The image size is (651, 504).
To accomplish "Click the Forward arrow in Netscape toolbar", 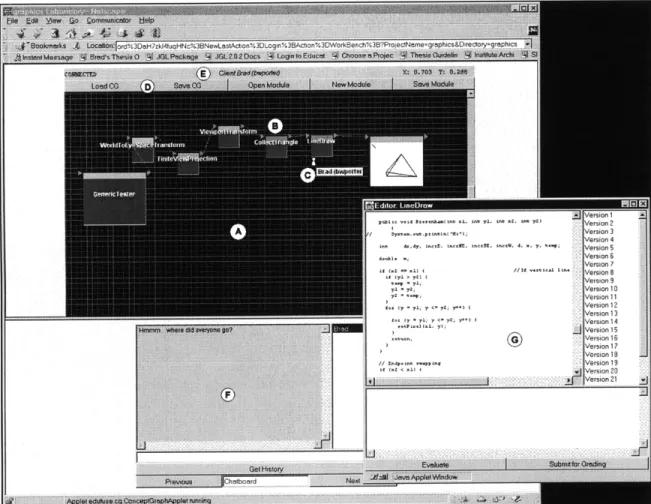I will [x=38, y=34].
